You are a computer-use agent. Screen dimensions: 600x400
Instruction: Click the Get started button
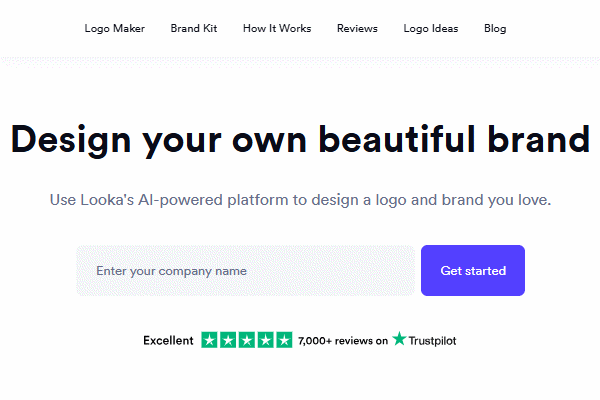click(x=473, y=270)
